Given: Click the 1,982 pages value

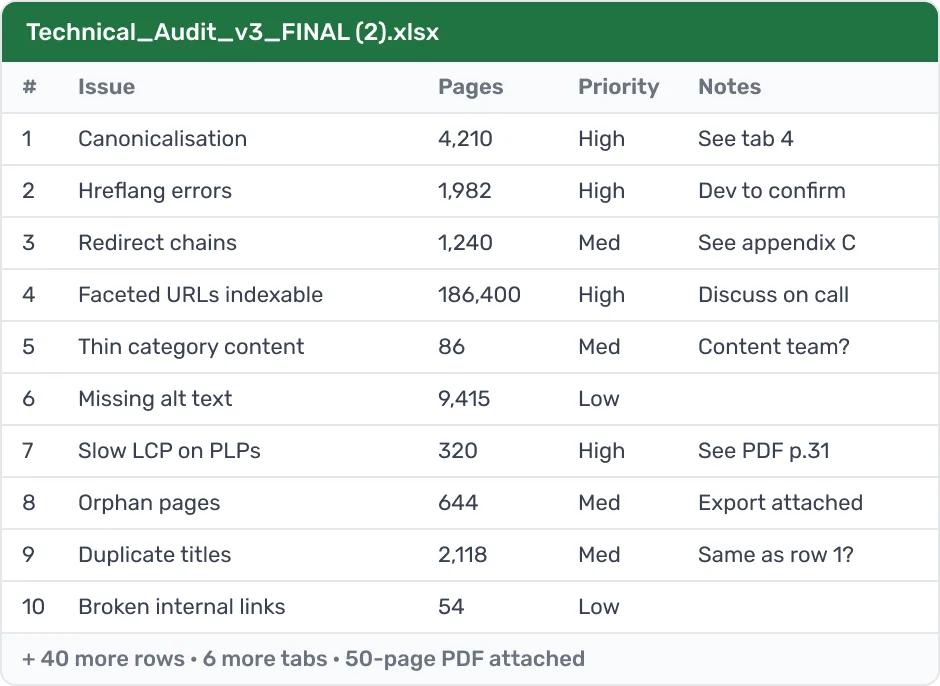Looking at the screenshot, I should click(465, 191).
